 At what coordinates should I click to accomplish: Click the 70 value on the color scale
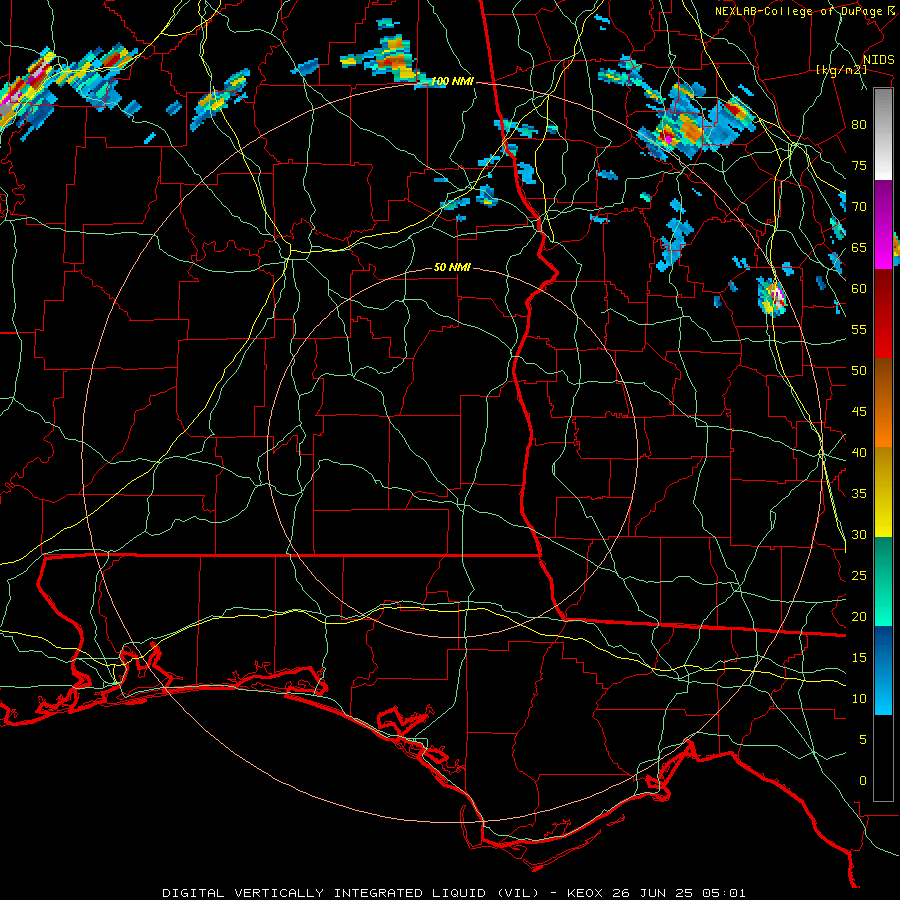tap(859, 207)
